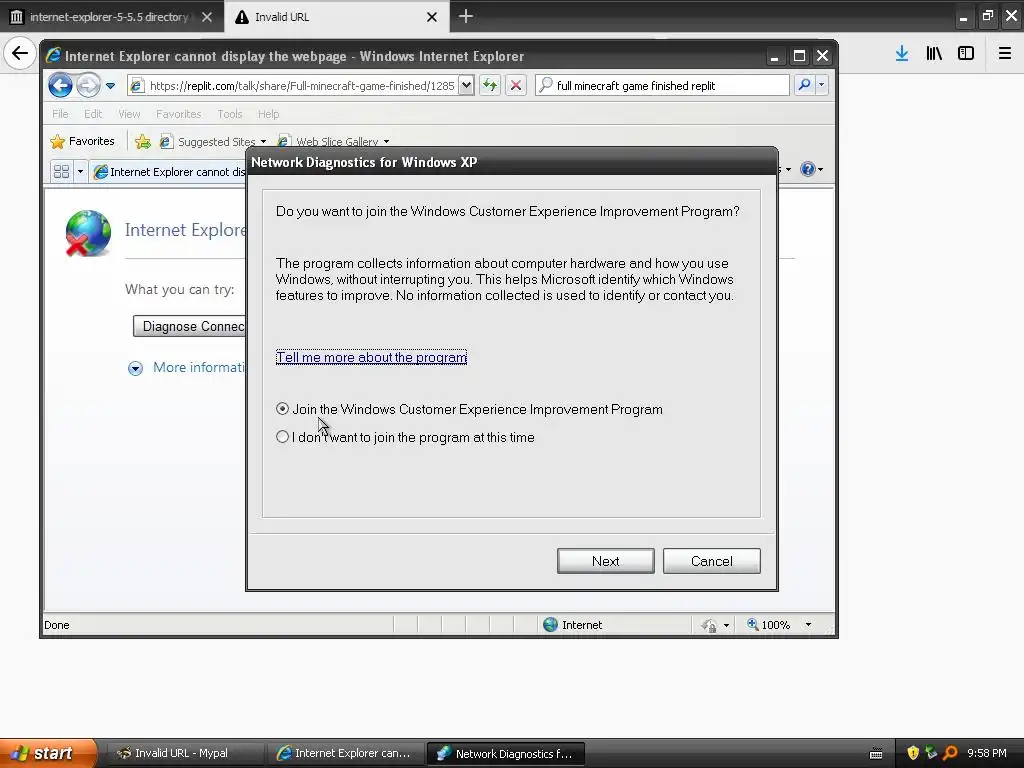Open Tell me more about the program link
The height and width of the screenshot is (768, 1024).
point(371,357)
